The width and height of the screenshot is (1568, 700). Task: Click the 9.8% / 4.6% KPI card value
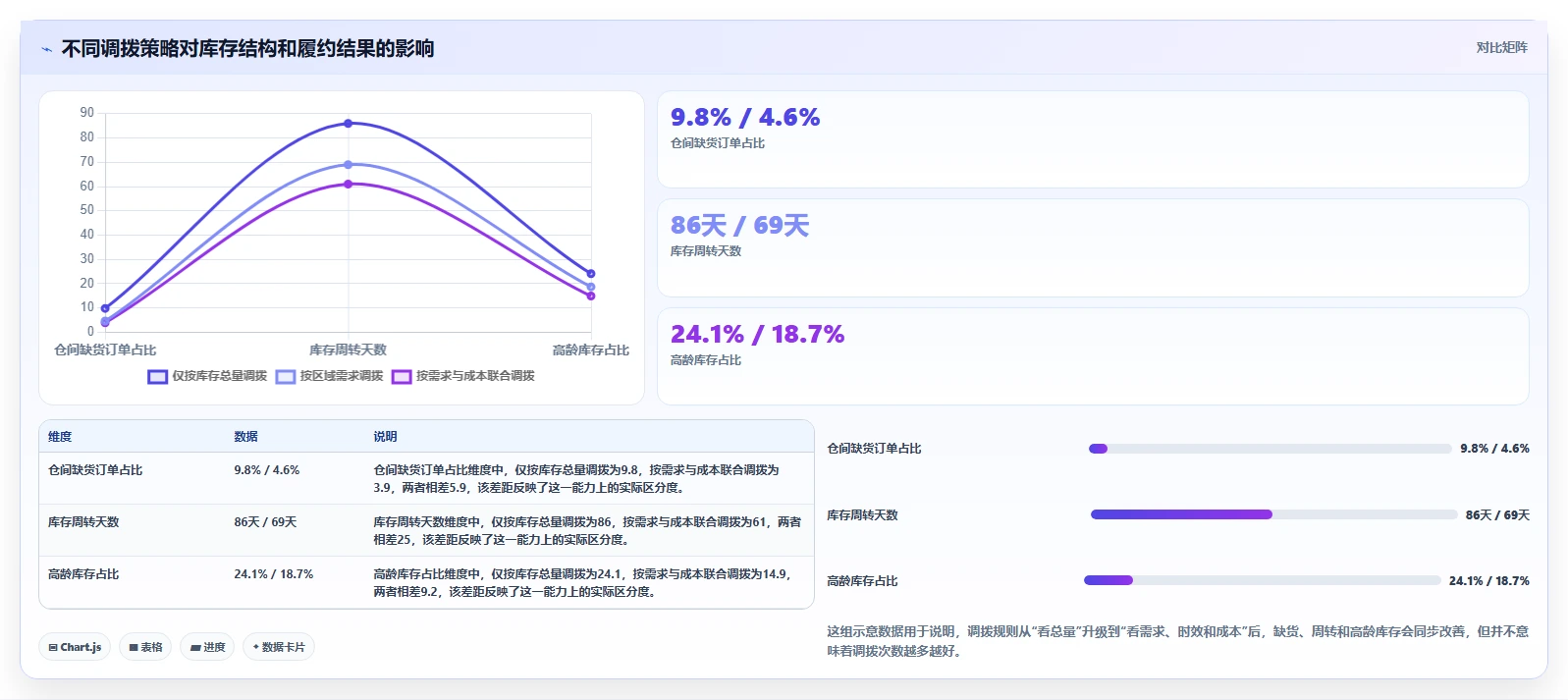[x=745, y=118]
